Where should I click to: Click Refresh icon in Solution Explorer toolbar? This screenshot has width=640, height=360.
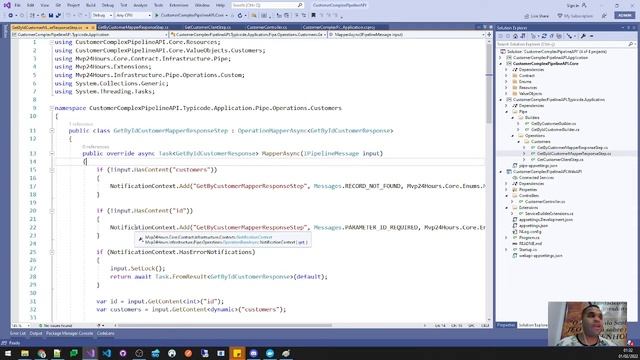544,36
